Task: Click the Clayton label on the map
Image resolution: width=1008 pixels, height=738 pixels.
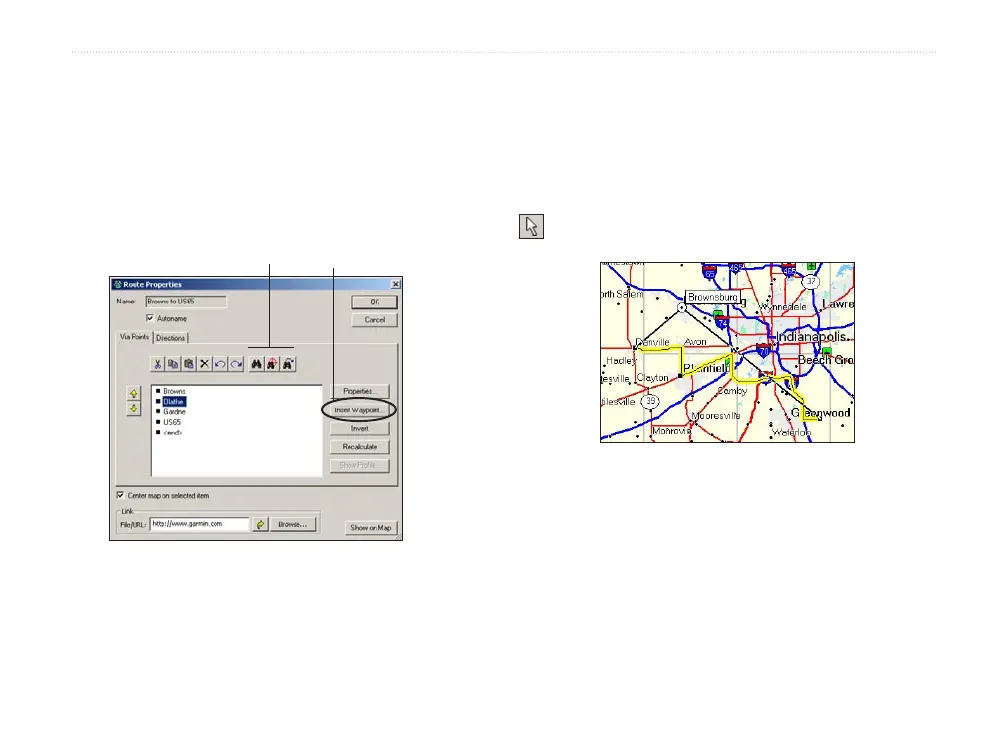Action: 652,378
